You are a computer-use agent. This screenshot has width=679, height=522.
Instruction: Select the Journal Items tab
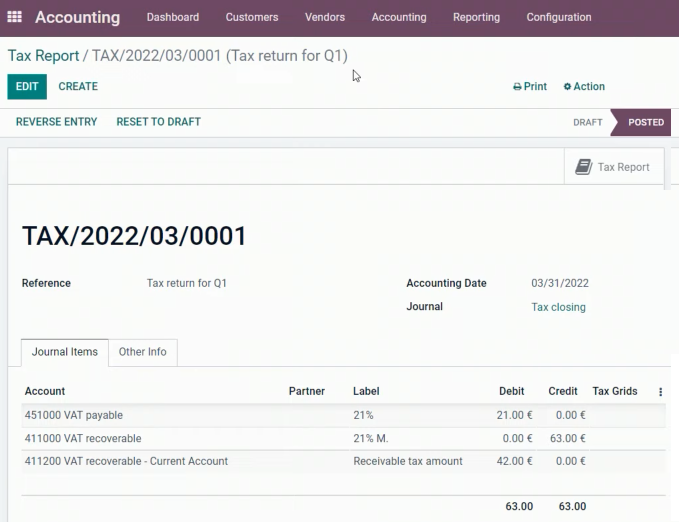pyautogui.click(x=65, y=352)
